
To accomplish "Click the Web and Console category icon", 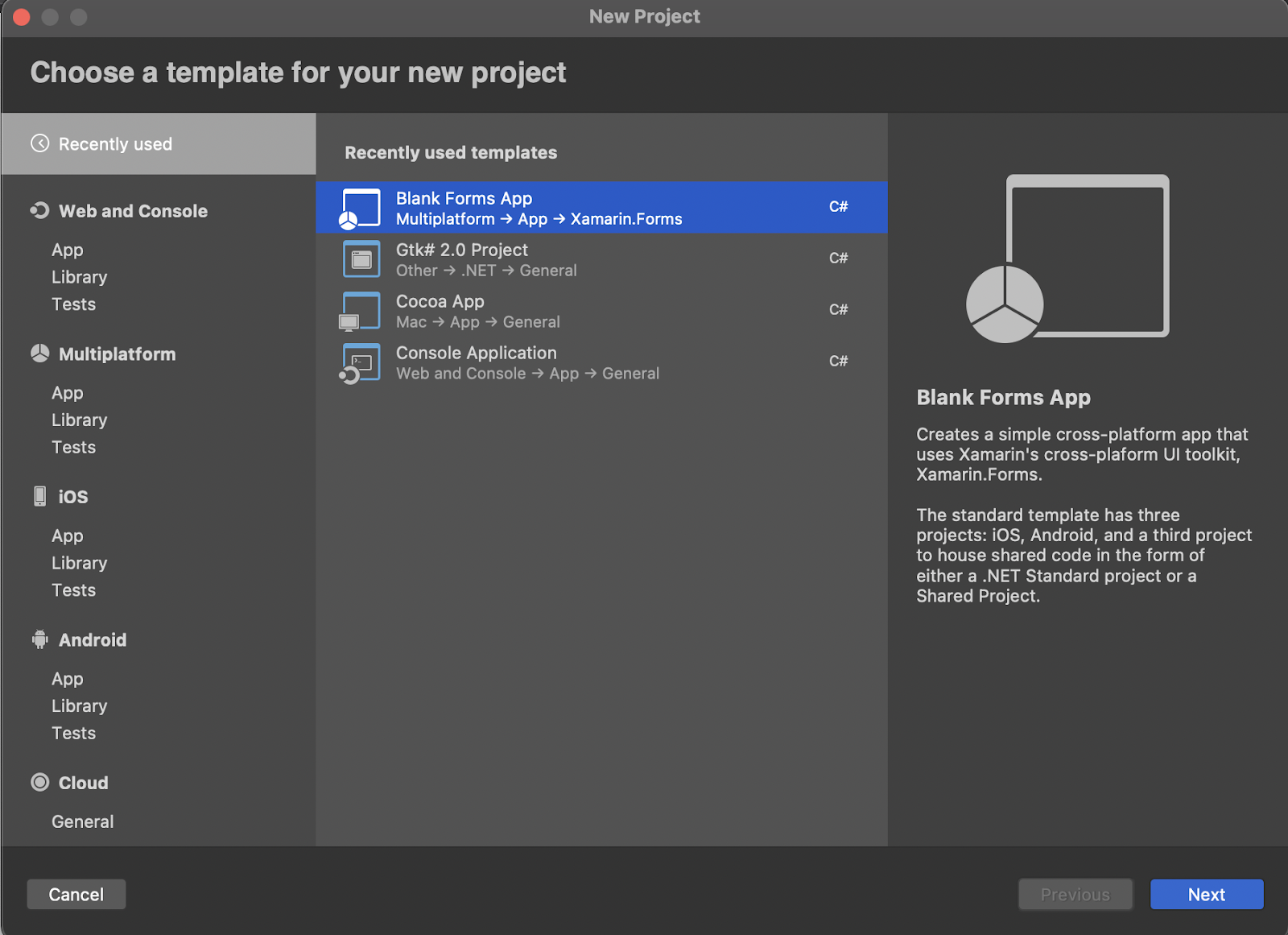I will tap(39, 210).
